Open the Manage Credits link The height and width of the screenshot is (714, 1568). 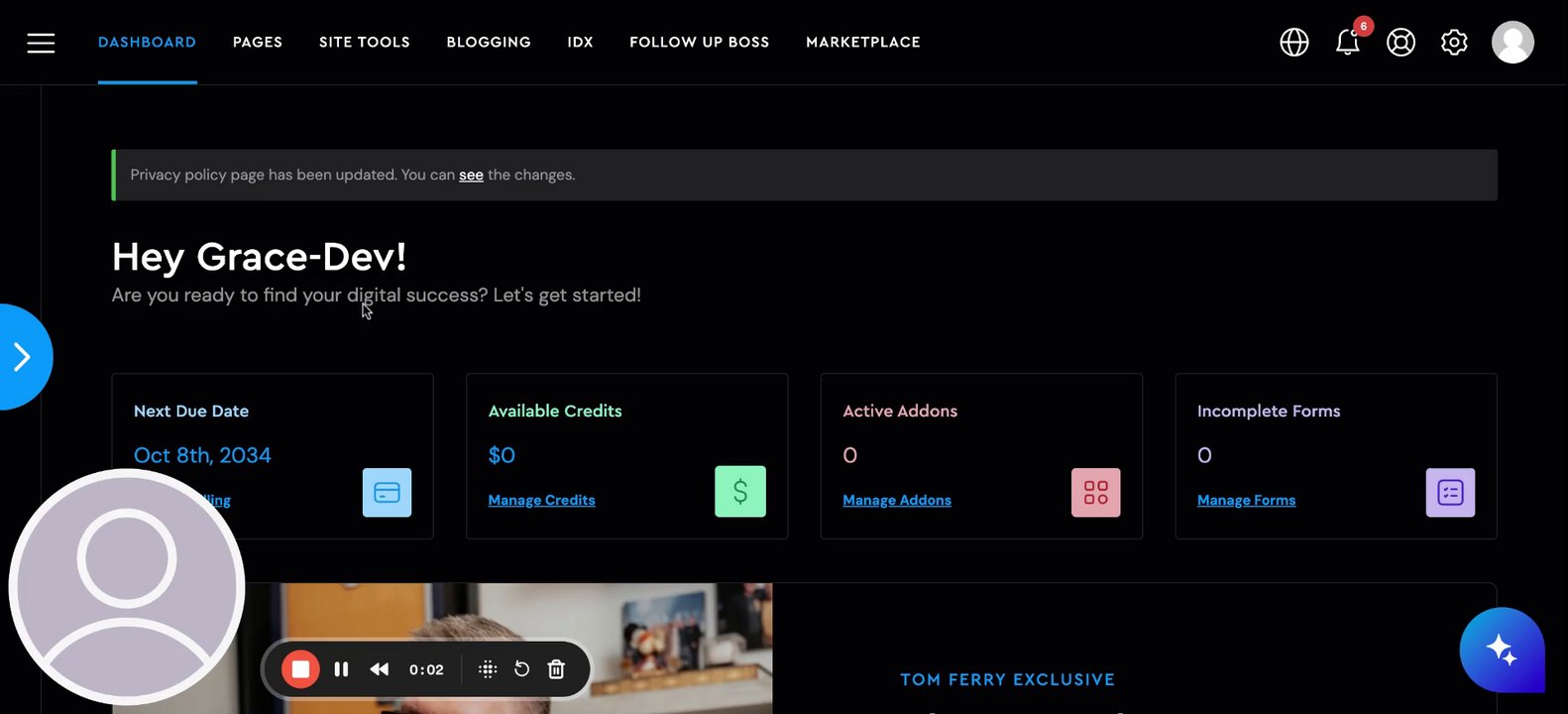click(x=542, y=500)
